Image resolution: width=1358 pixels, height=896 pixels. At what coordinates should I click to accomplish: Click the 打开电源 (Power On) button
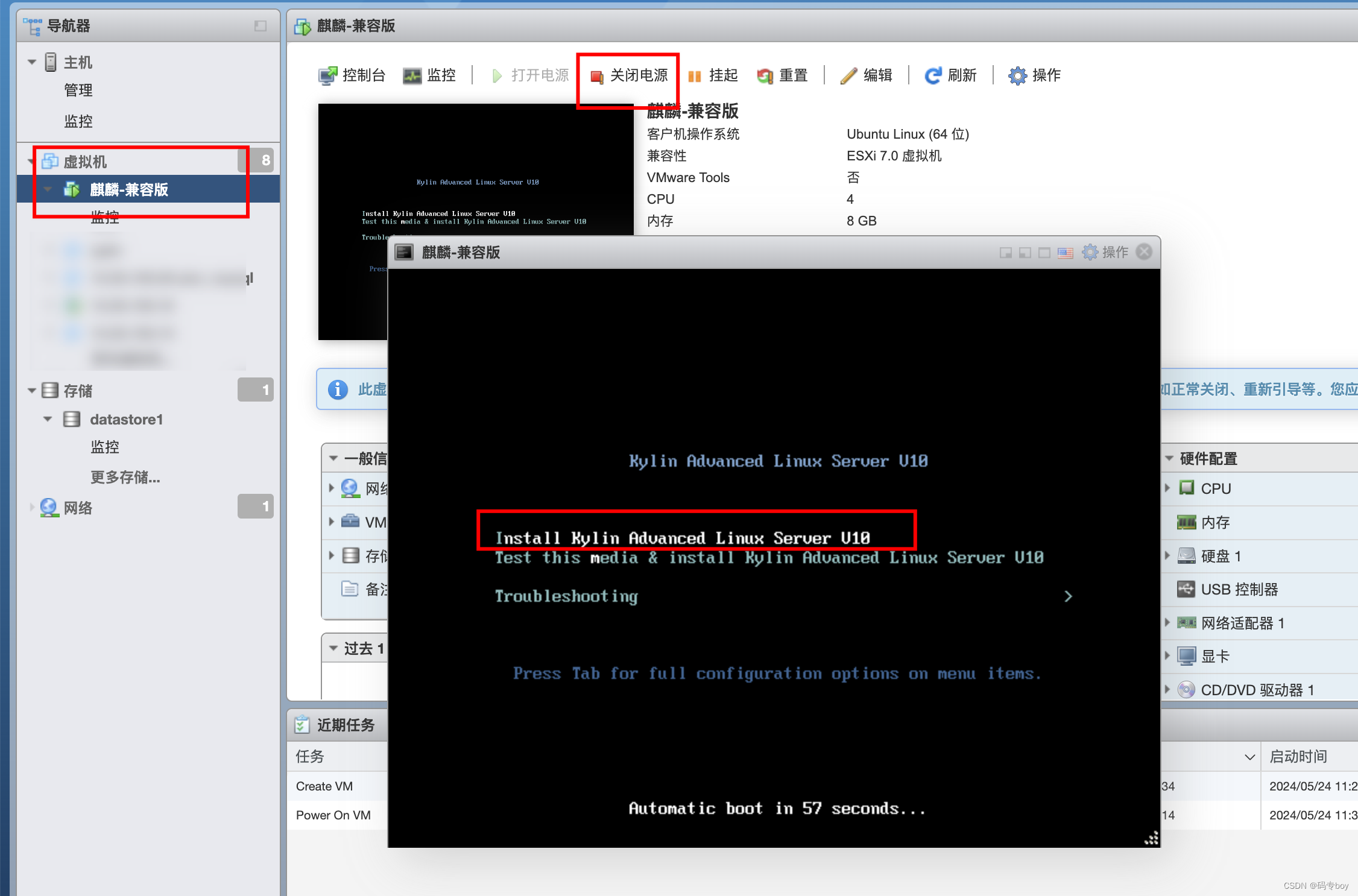pos(529,74)
